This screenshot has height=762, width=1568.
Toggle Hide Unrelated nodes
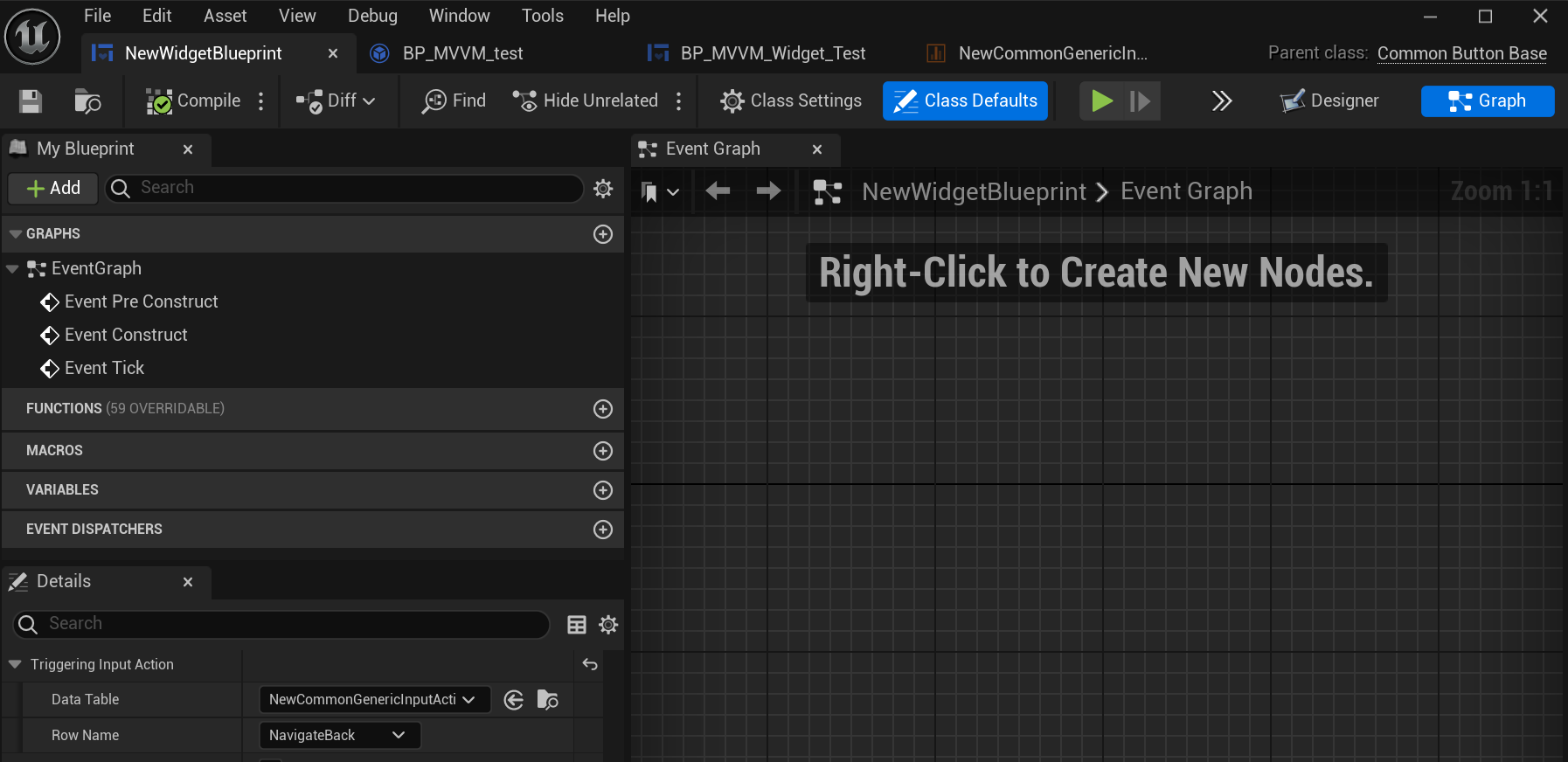click(x=586, y=101)
